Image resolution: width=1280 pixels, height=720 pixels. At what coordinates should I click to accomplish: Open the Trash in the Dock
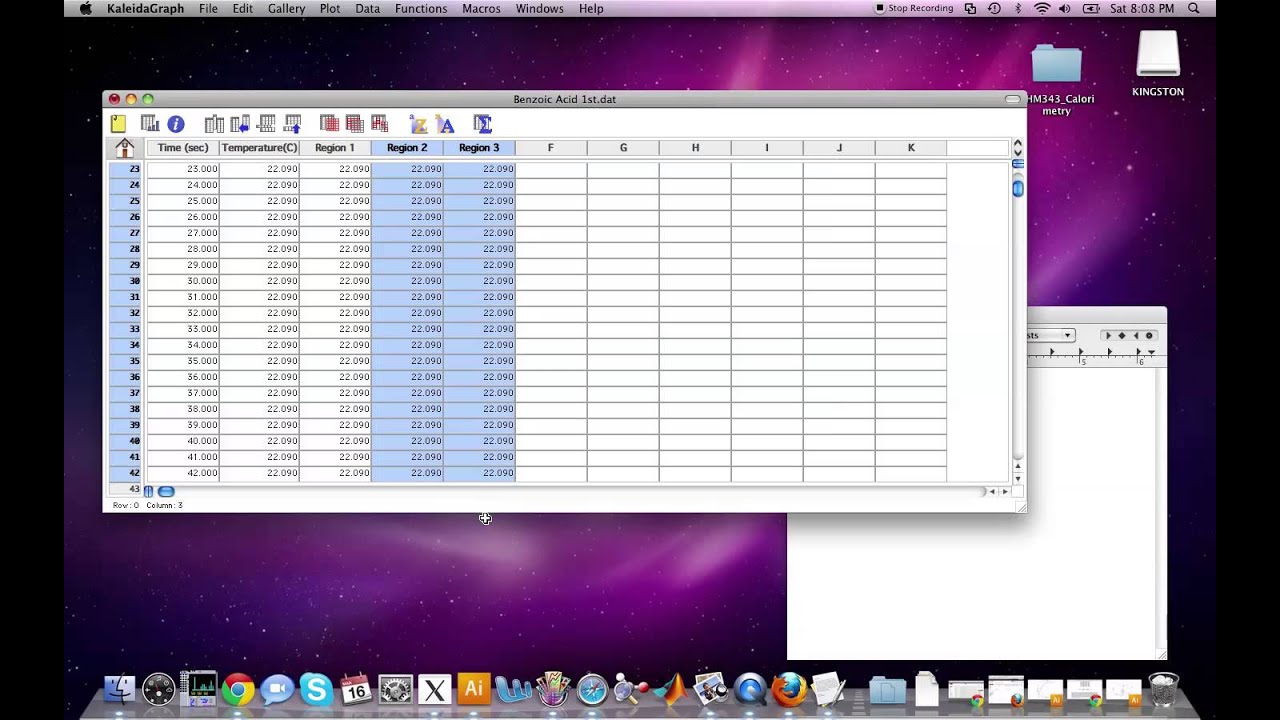click(1164, 689)
